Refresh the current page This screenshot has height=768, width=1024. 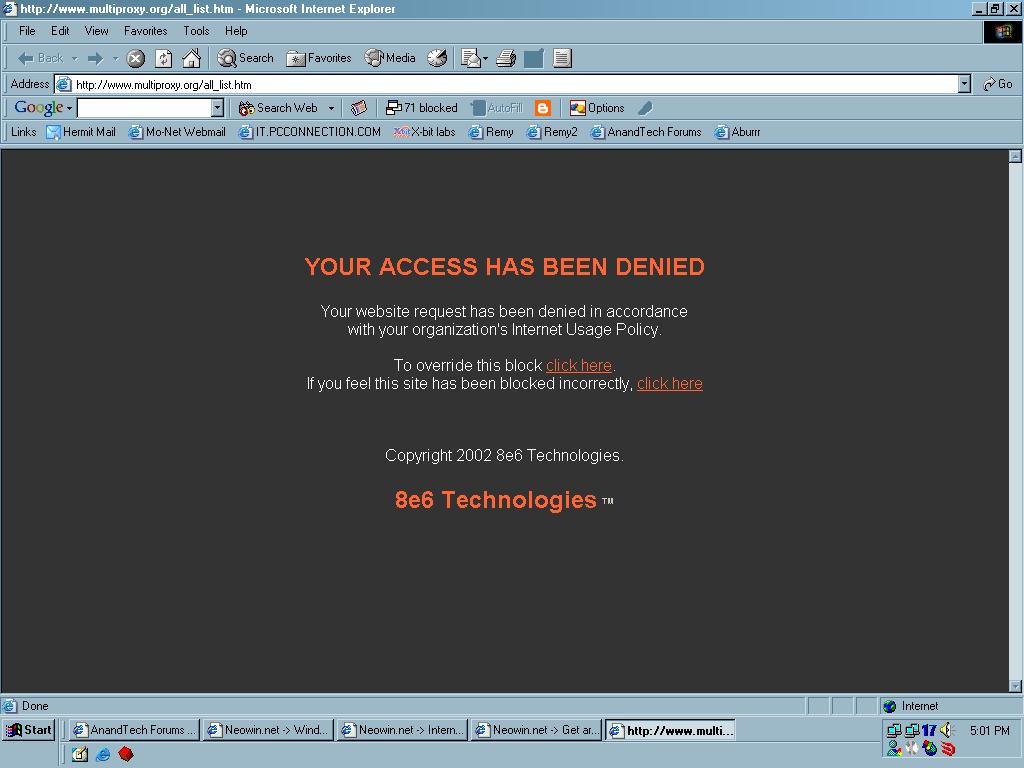point(163,59)
